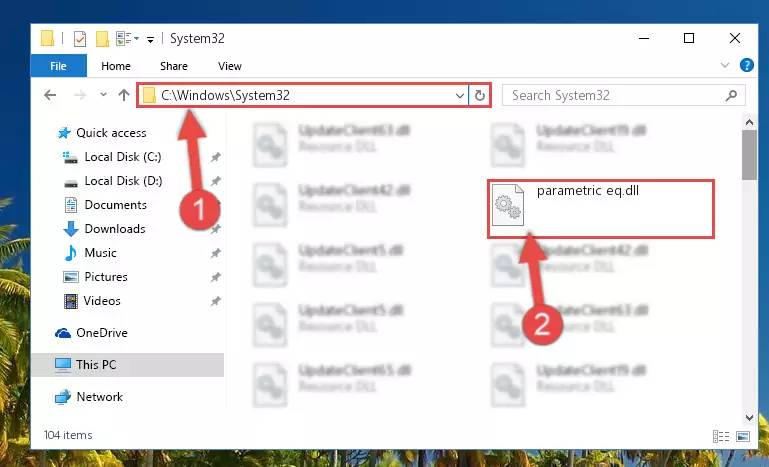
Task: Click the pin icon beside Music
Action: coord(215,253)
